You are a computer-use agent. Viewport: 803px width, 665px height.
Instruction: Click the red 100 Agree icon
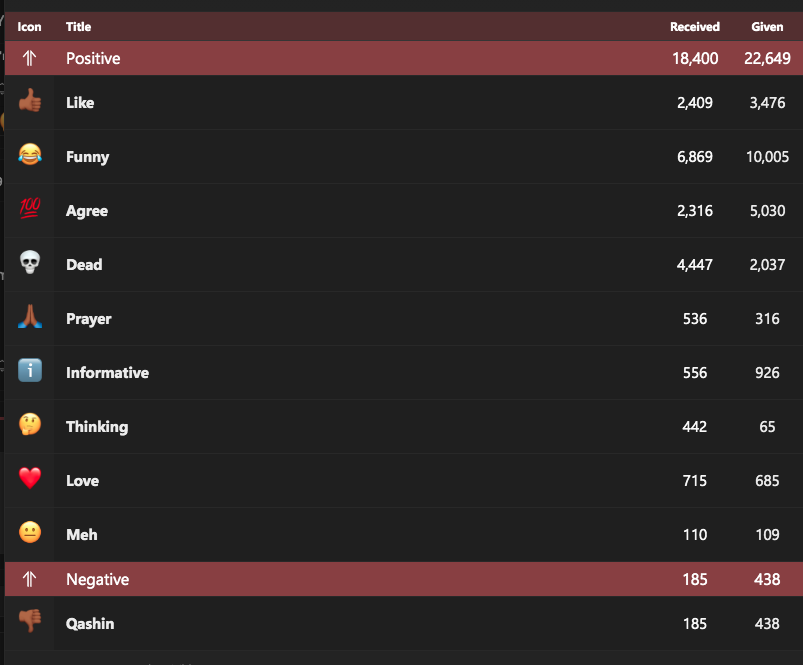(x=30, y=208)
